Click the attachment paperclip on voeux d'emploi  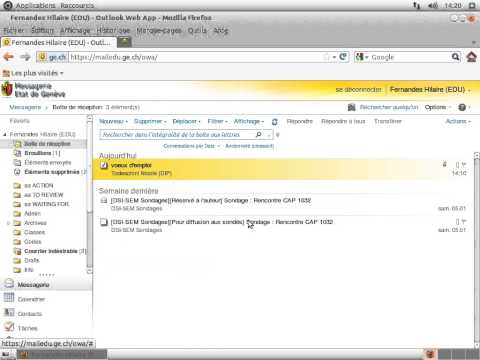coord(444,164)
